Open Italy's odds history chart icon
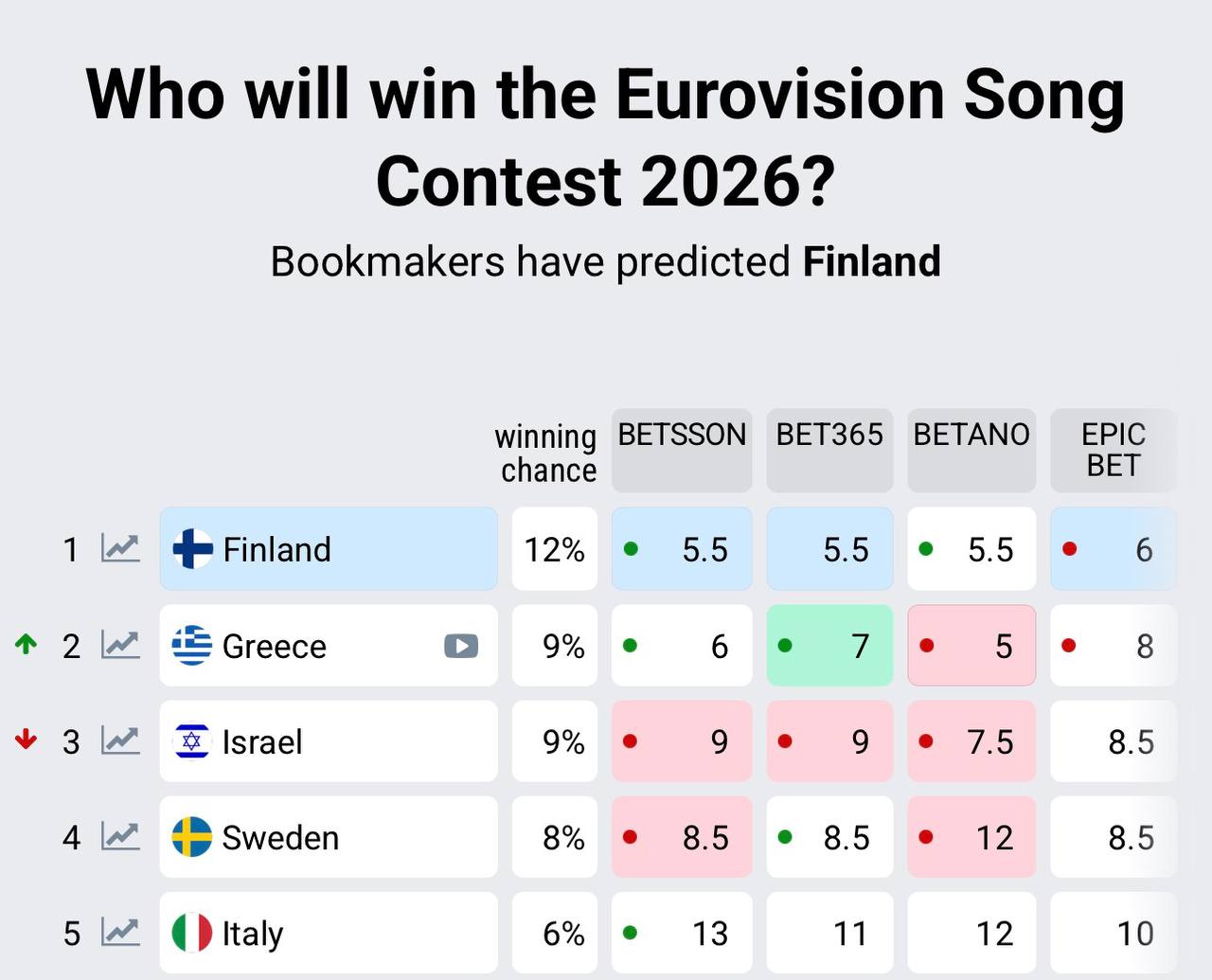 click(120, 933)
